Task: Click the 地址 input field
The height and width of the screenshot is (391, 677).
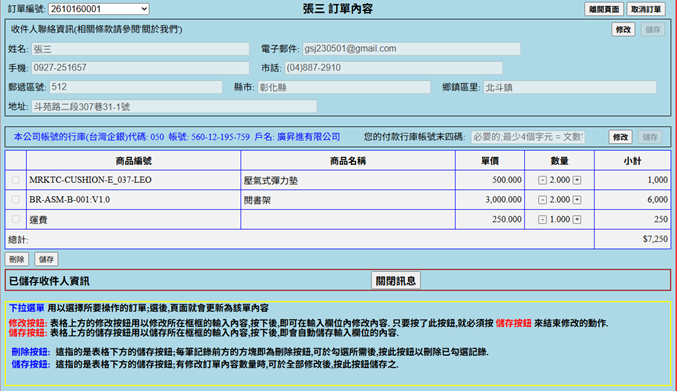Action: coord(174,106)
